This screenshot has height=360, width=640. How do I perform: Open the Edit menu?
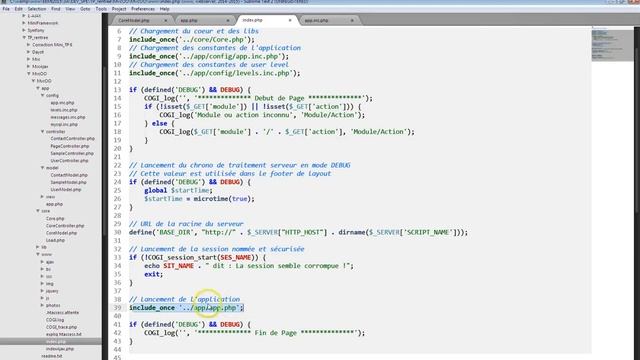point(18,9)
